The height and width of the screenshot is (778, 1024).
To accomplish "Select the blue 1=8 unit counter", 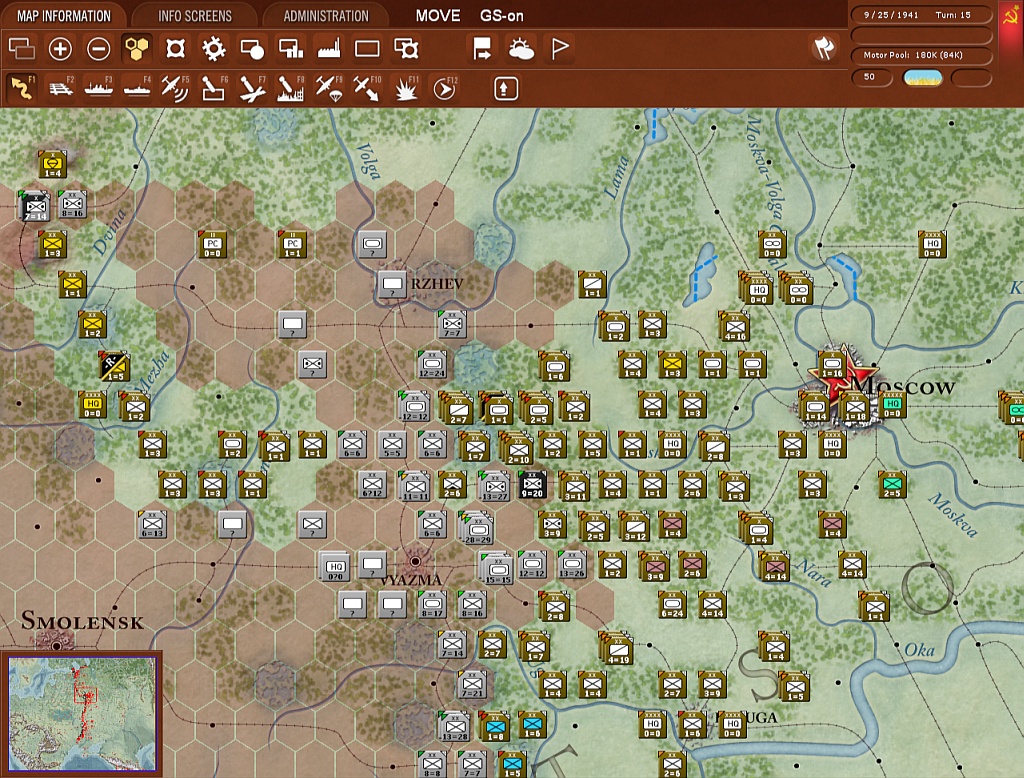I will [x=496, y=726].
